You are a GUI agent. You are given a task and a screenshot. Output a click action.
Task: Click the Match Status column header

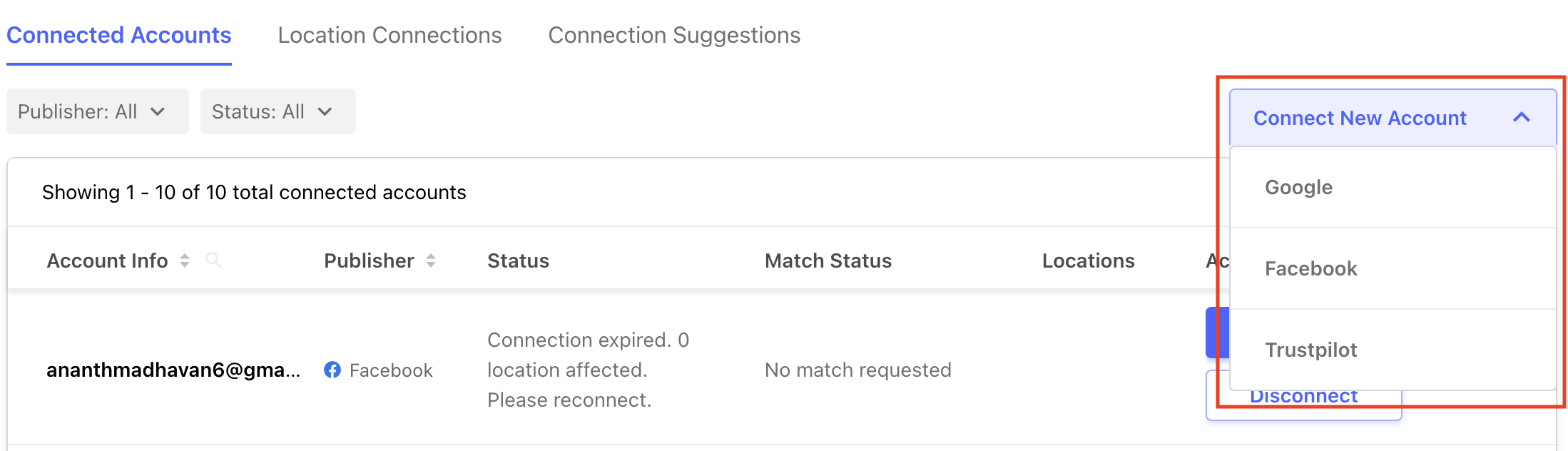(x=828, y=260)
